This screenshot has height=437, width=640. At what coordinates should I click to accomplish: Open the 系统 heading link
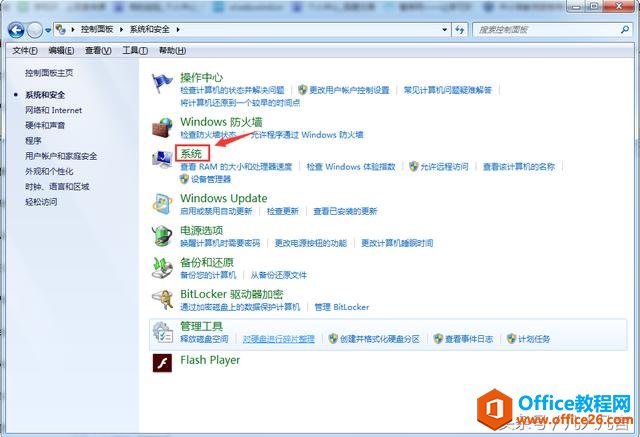(x=191, y=154)
